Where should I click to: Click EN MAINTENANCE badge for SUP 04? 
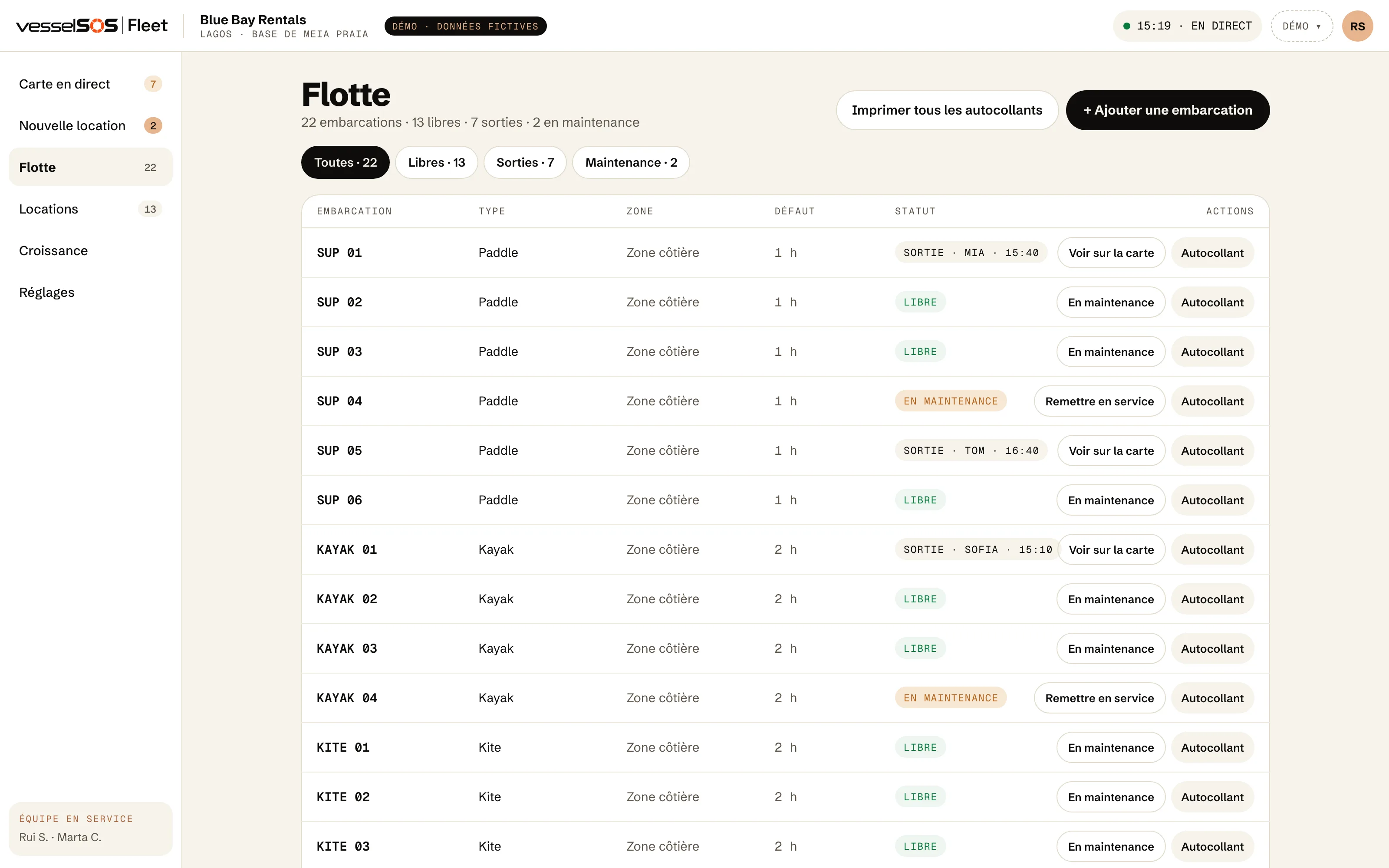[x=951, y=401]
